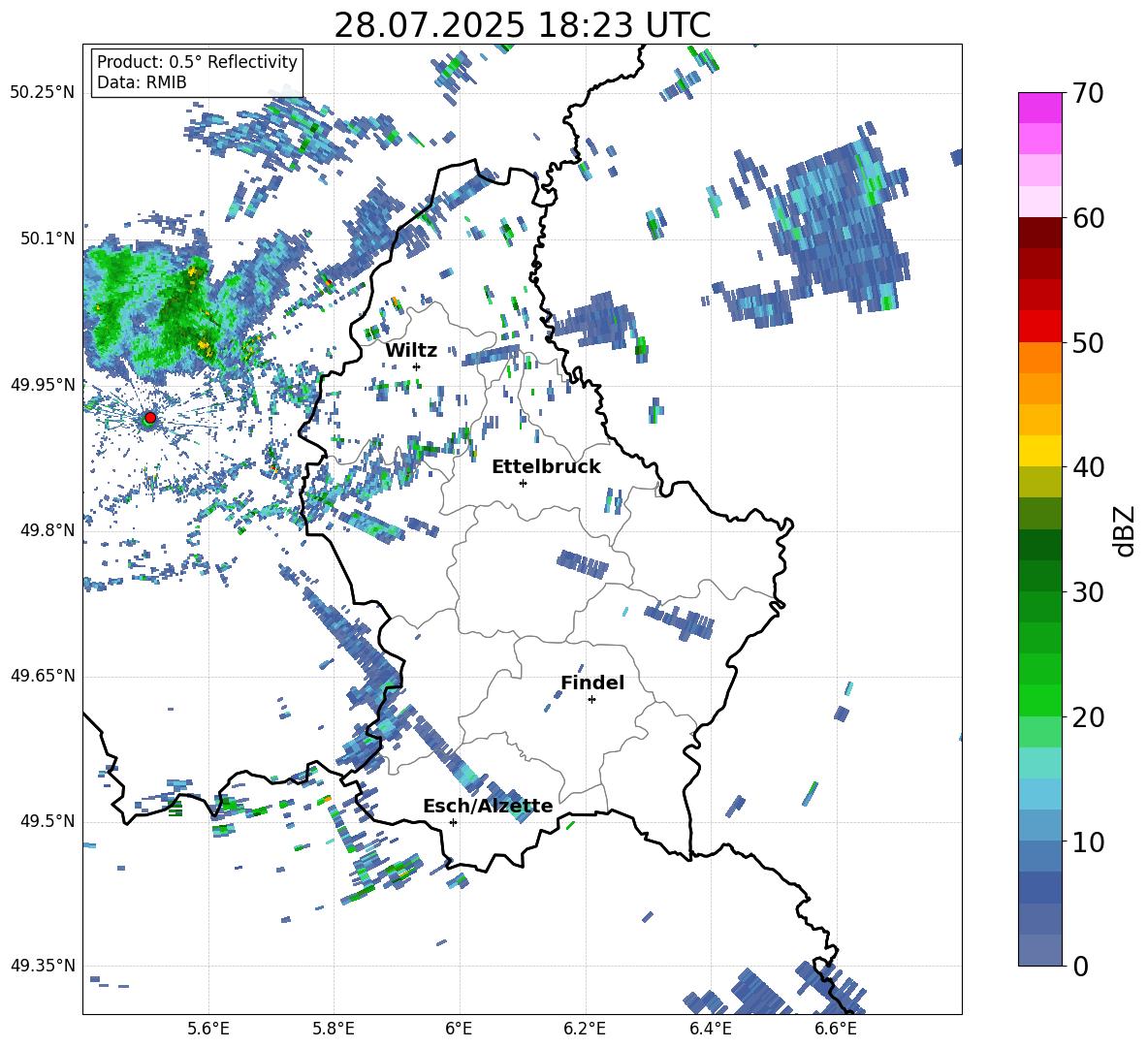Screen dimensions: 1148x1048
Task: Click the 6.2°E longitude label
Action: point(585,1030)
